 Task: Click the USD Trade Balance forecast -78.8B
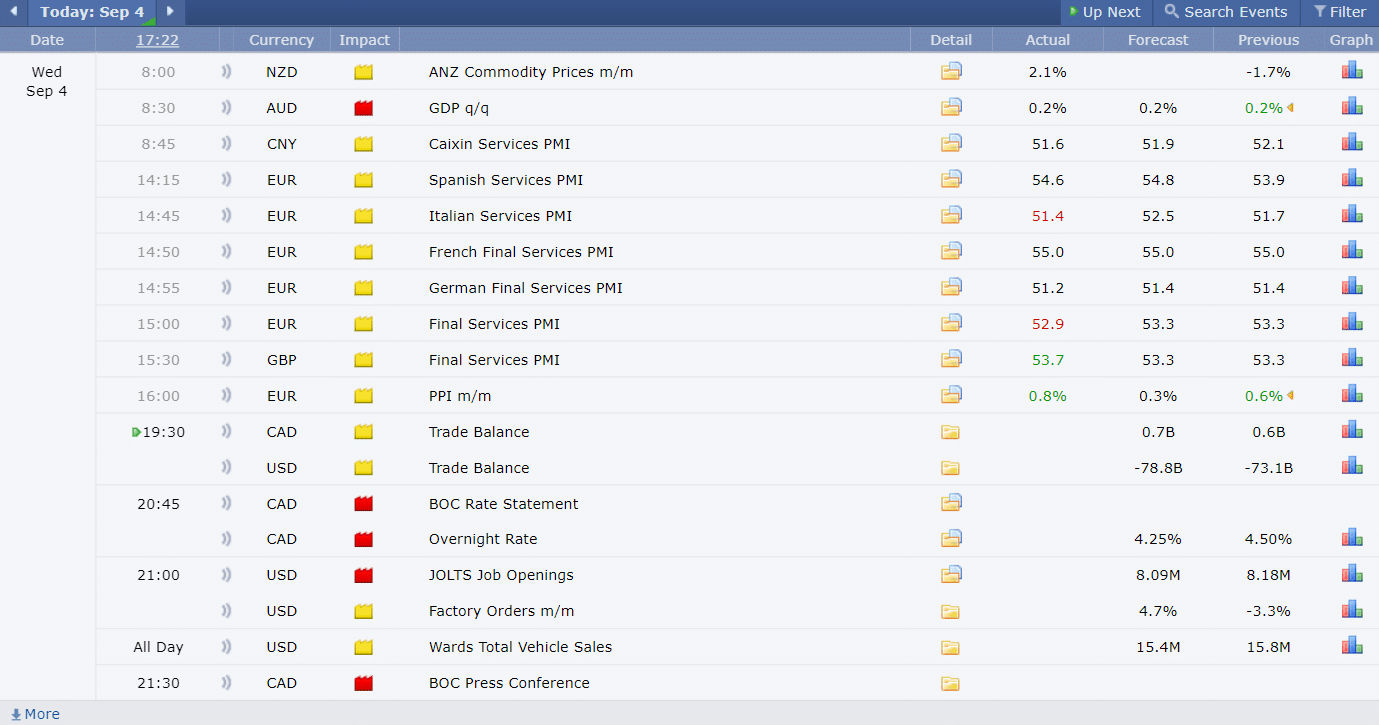1158,468
